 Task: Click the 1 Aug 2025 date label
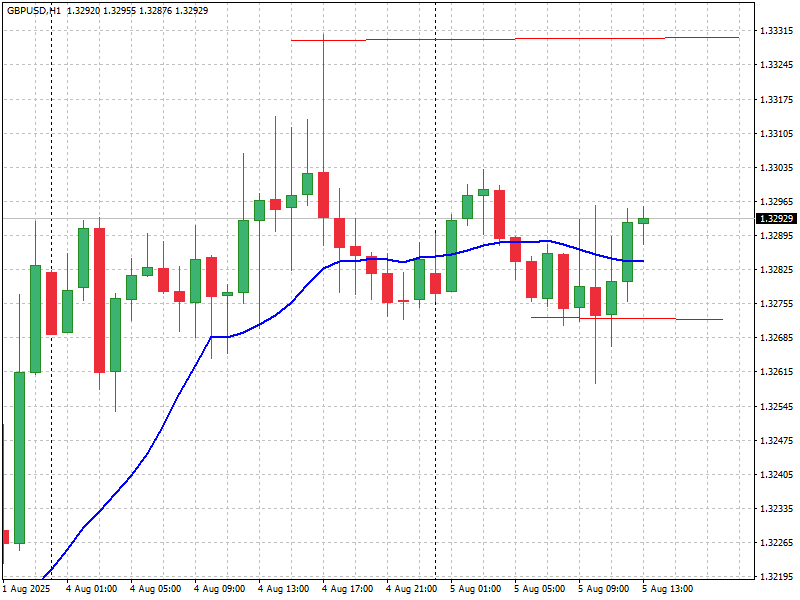point(26,589)
